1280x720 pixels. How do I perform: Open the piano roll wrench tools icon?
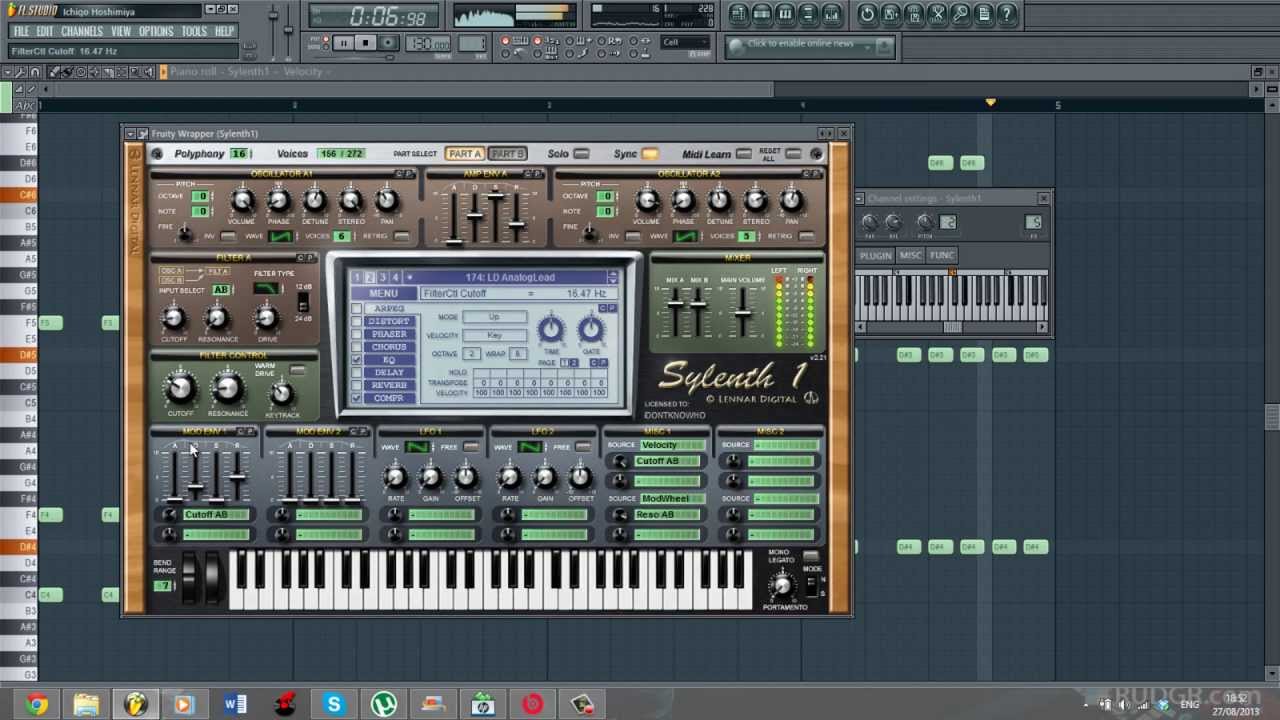(x=21, y=72)
